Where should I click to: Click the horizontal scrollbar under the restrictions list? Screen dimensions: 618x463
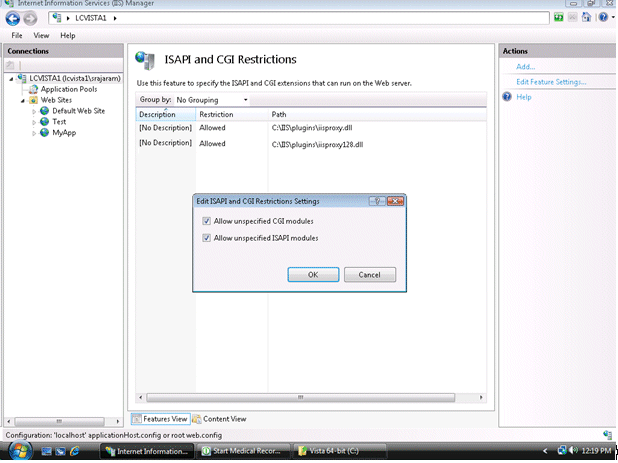[301, 397]
